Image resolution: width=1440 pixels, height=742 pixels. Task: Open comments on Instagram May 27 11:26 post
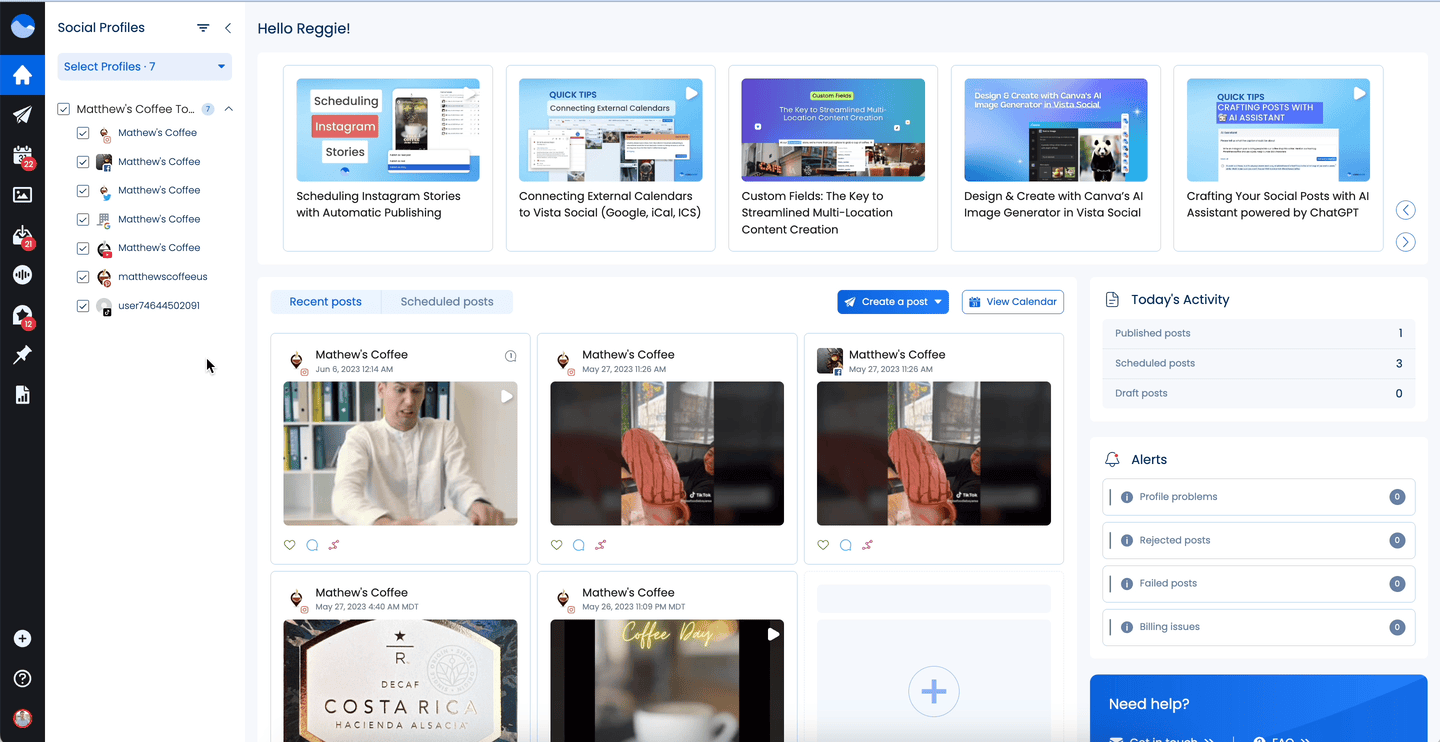[x=579, y=545]
